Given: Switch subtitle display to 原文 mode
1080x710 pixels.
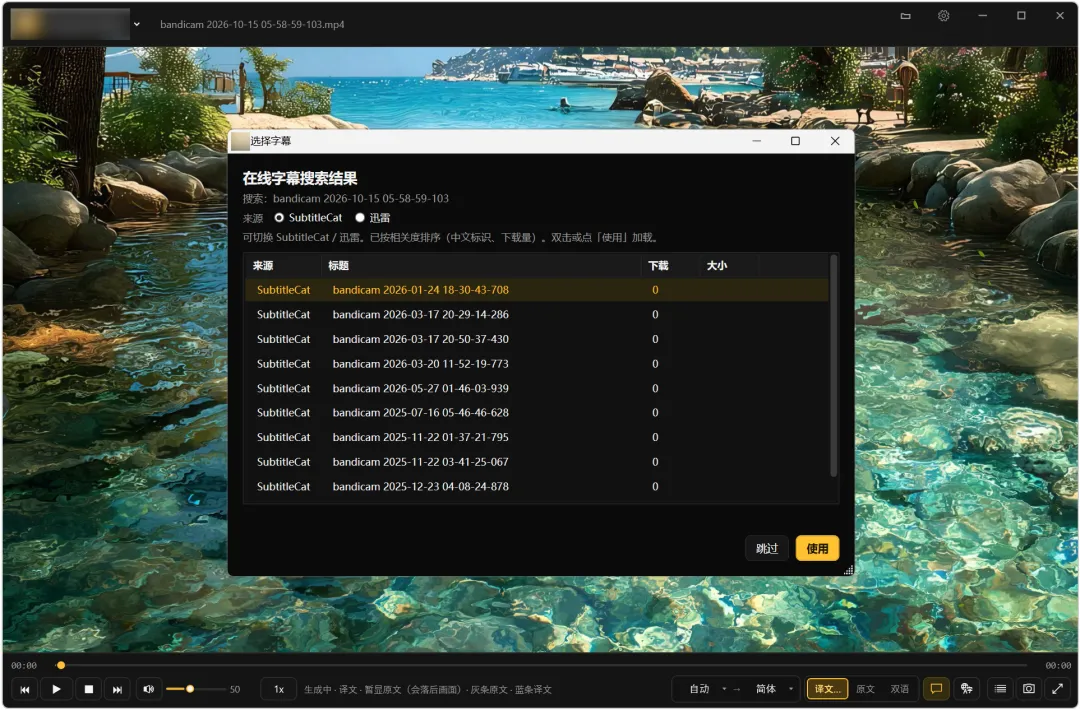Looking at the screenshot, I should (x=865, y=689).
